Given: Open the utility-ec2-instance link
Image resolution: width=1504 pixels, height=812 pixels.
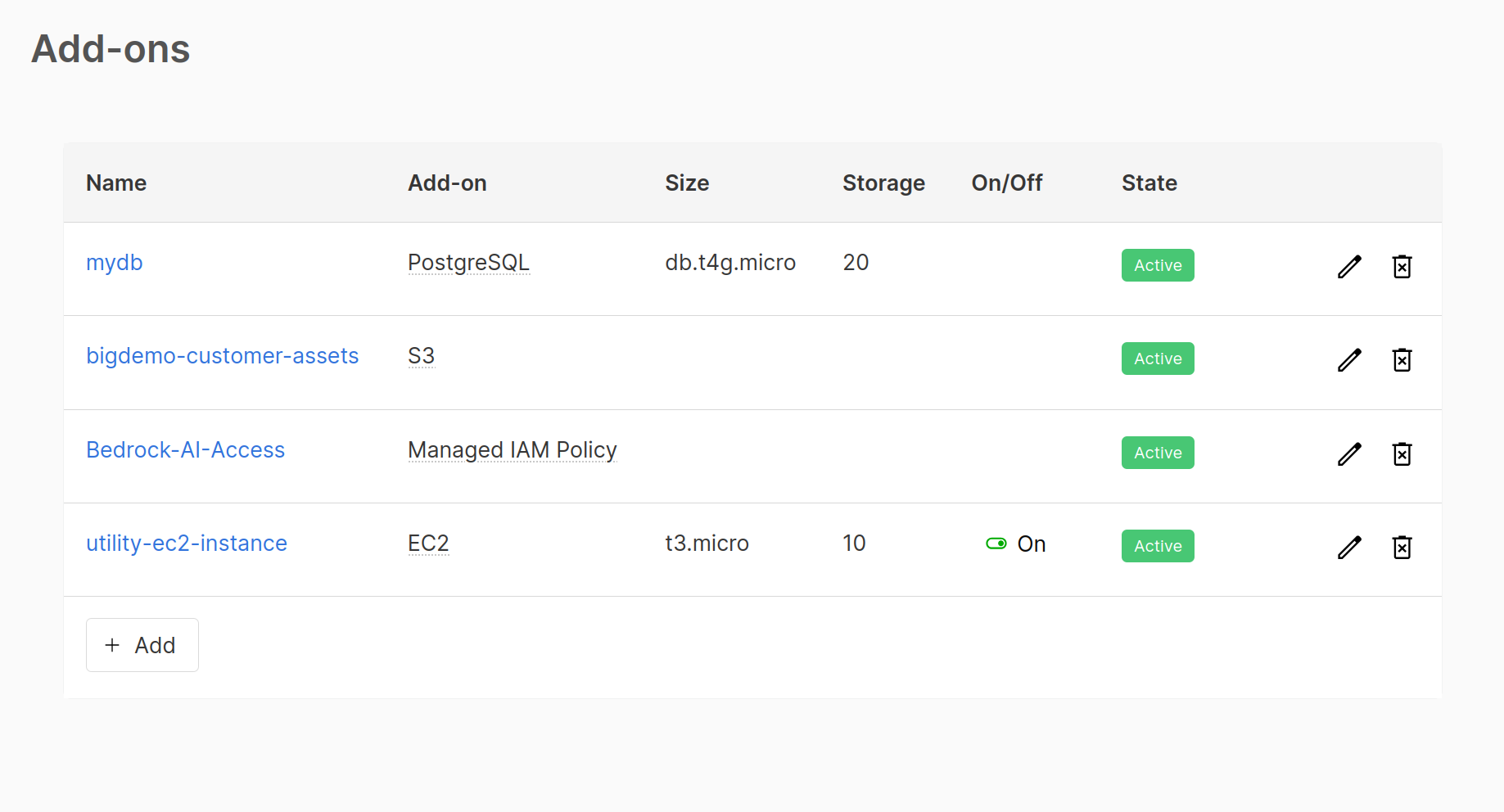Looking at the screenshot, I should (187, 544).
